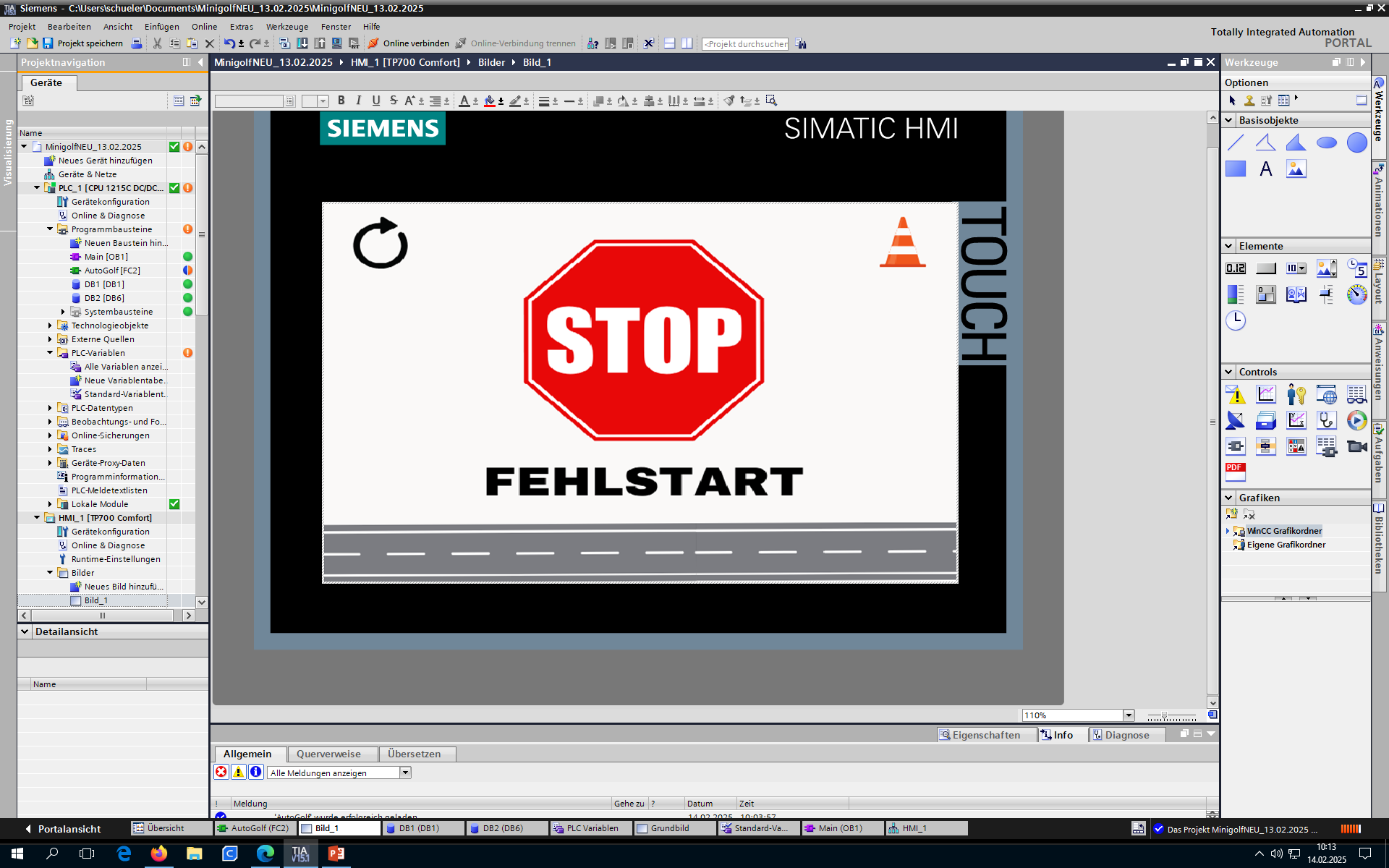Pick the PDF view control

(x=1235, y=472)
